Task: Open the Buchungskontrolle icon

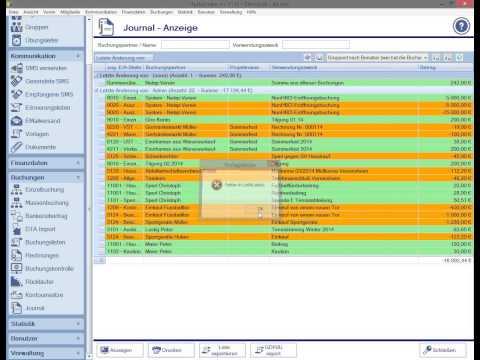Action: [17, 268]
